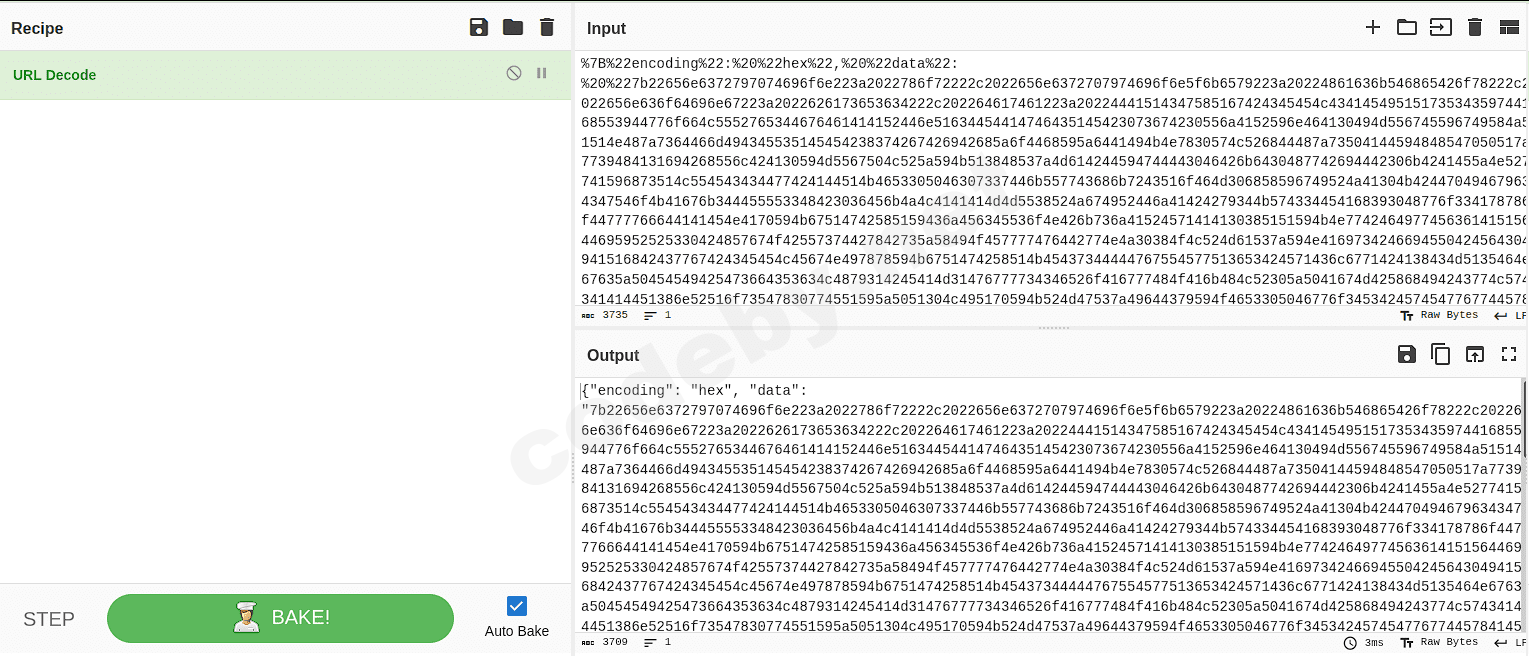
Task: Disable the URL Decode operation
Action: tap(514, 73)
